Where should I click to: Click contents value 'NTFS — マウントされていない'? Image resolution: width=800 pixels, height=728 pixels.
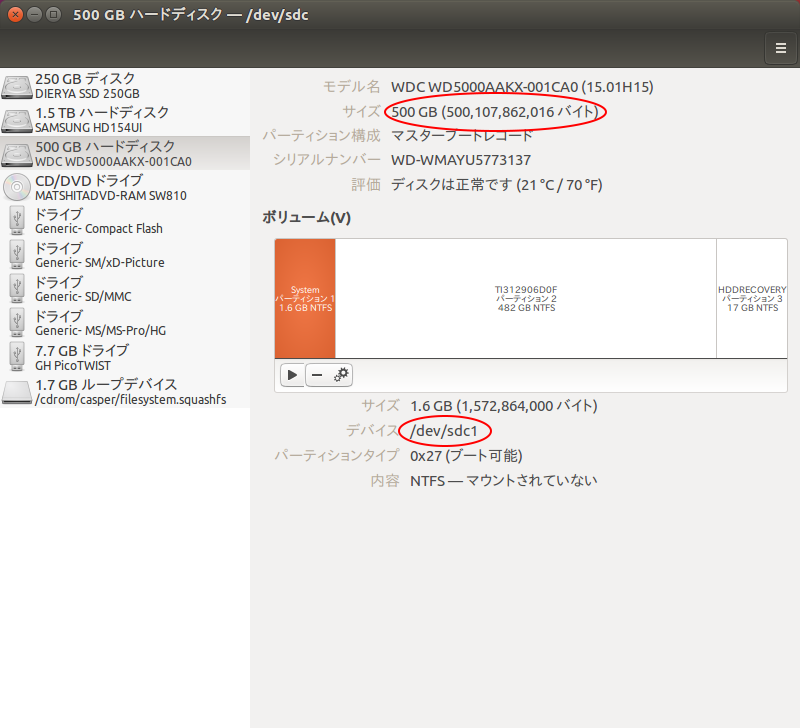pyautogui.click(x=504, y=481)
